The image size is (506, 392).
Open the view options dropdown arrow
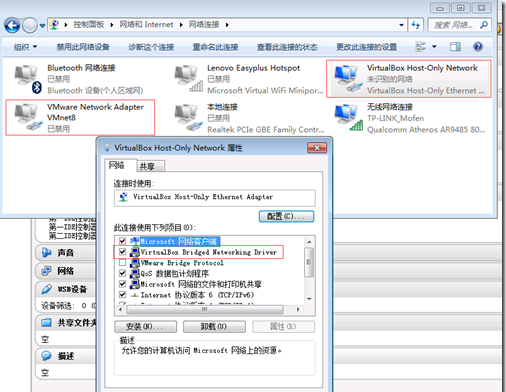coord(434,47)
